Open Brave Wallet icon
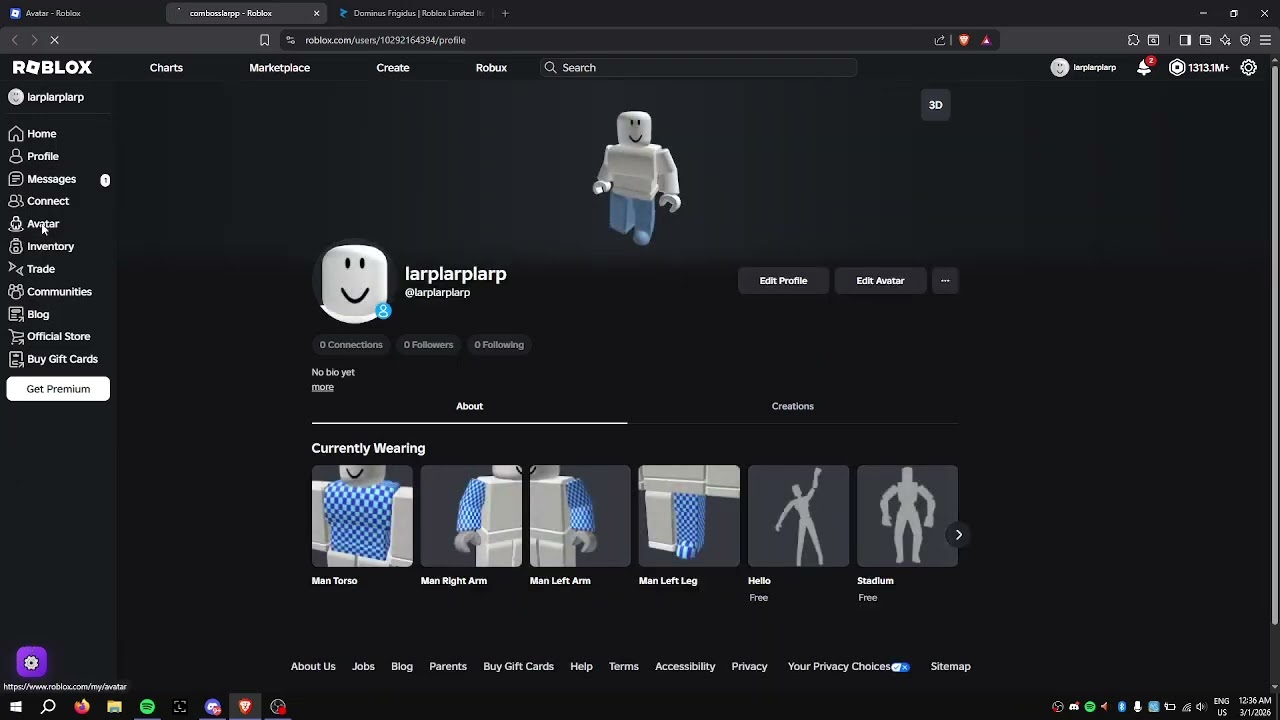This screenshot has width=1280, height=720. pos(1205,40)
